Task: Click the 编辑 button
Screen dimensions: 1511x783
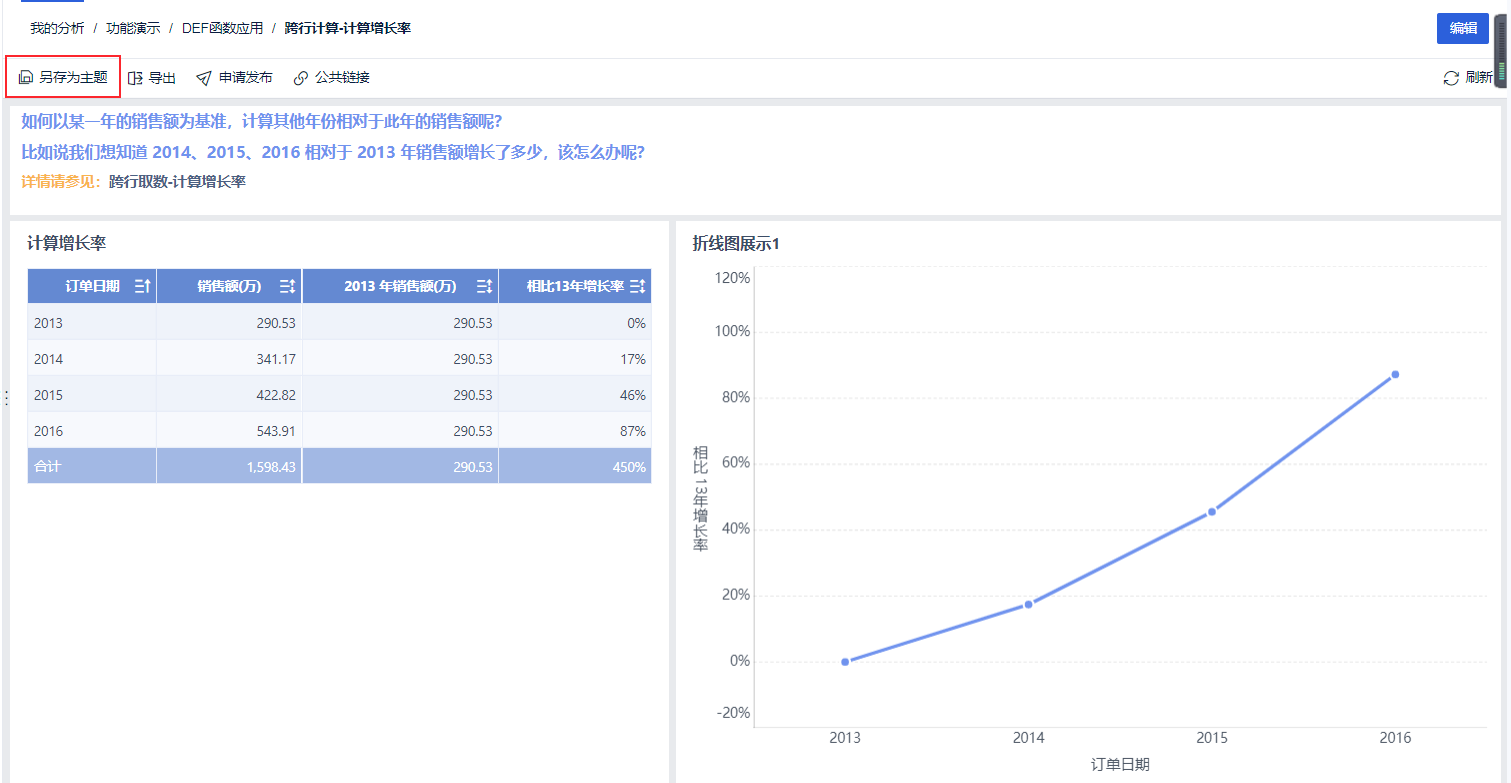Action: 1463,28
